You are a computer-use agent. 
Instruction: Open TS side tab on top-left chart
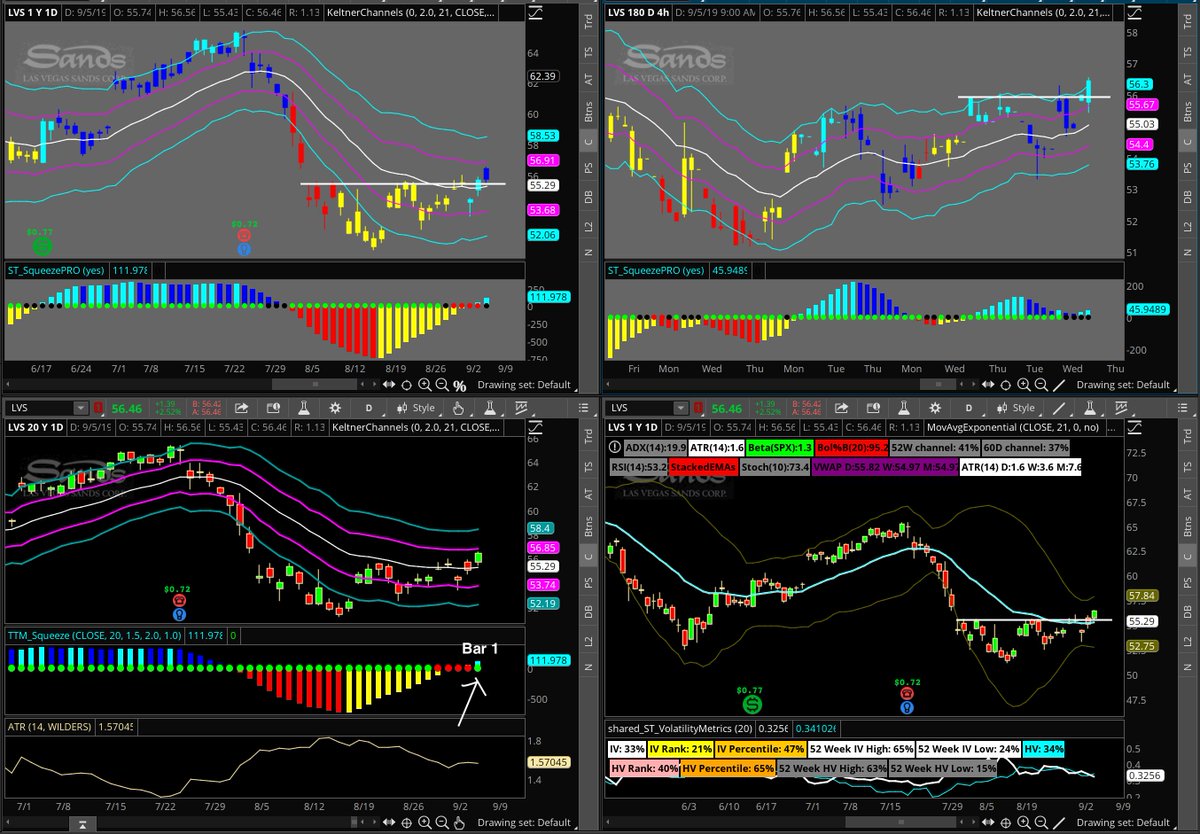[589, 49]
